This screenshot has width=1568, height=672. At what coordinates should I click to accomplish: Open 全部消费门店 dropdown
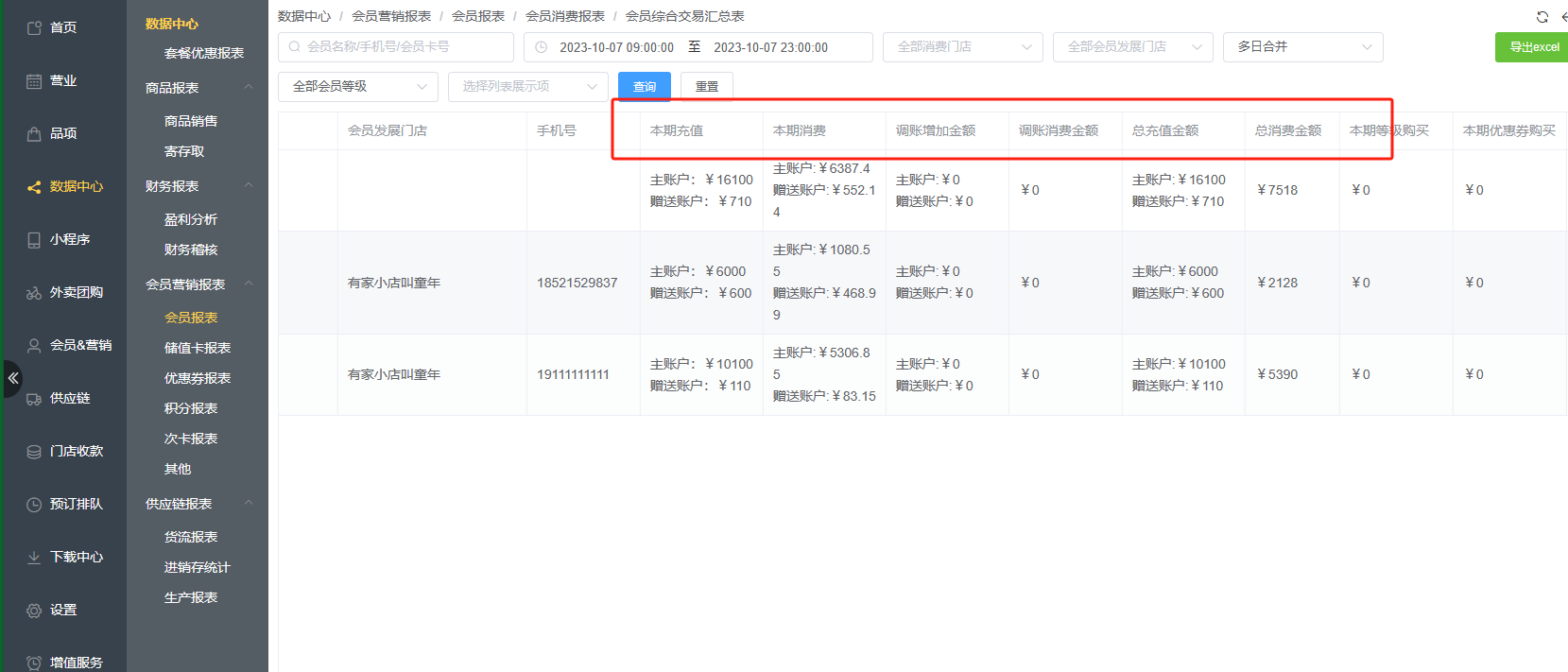point(962,46)
